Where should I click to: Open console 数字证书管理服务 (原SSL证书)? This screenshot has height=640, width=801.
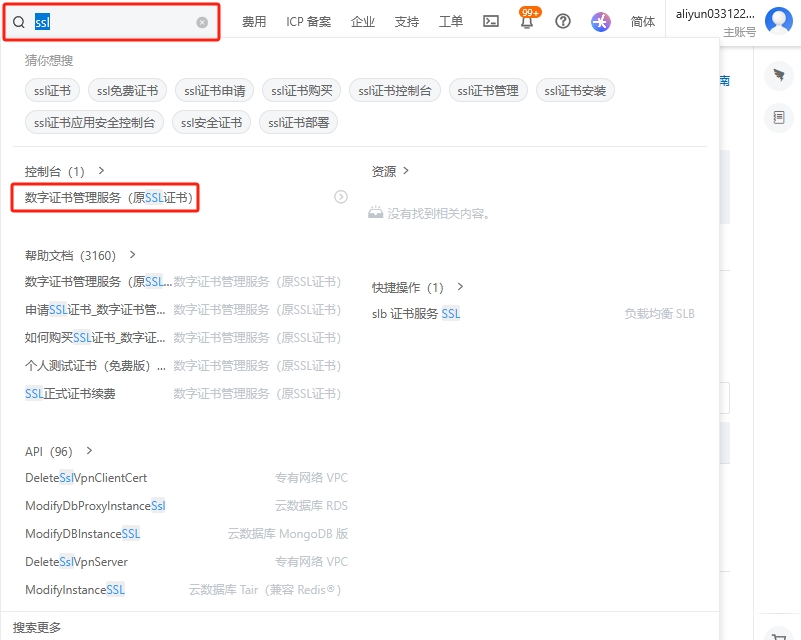coord(109,197)
